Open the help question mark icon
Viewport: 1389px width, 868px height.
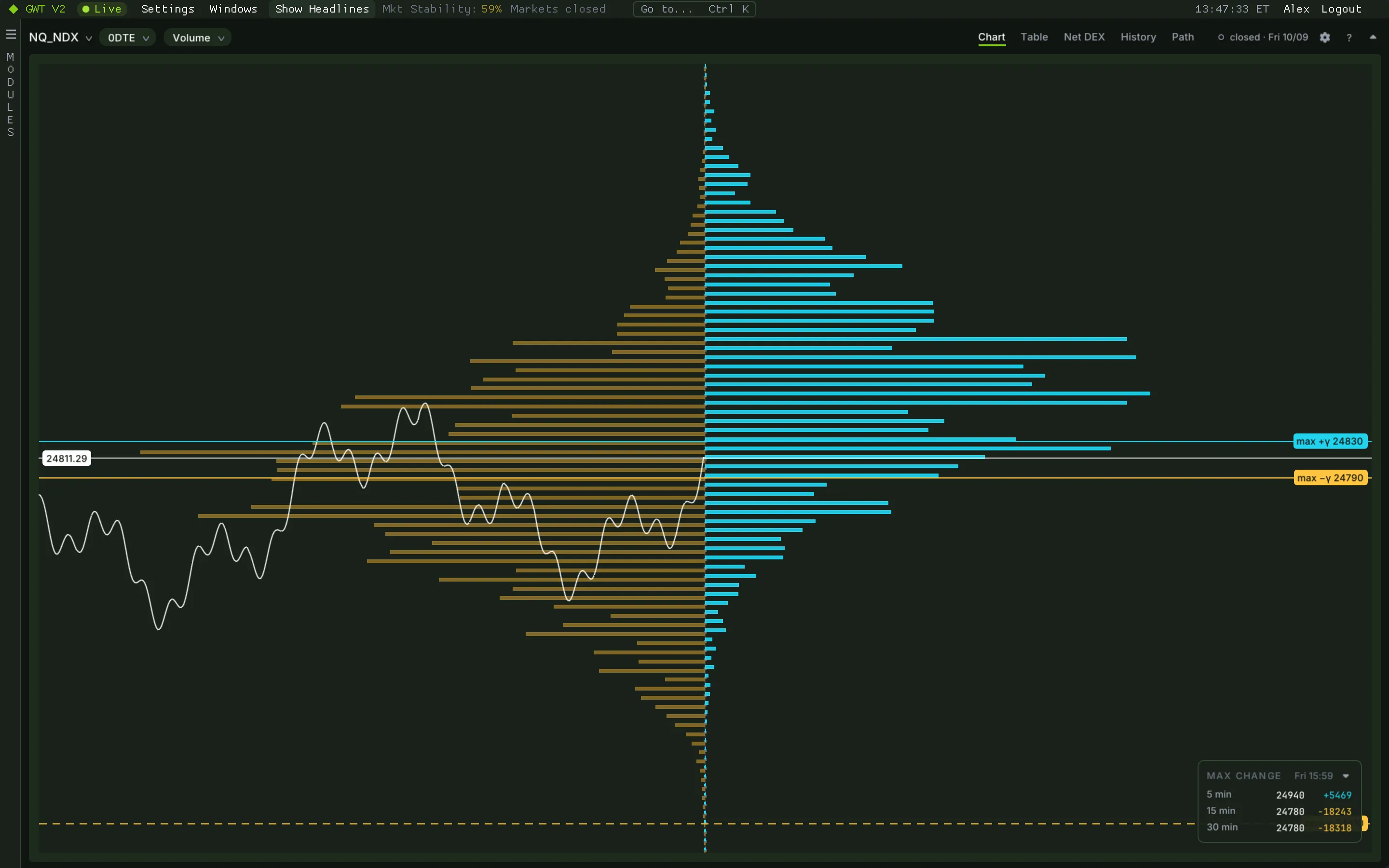pos(1349,37)
